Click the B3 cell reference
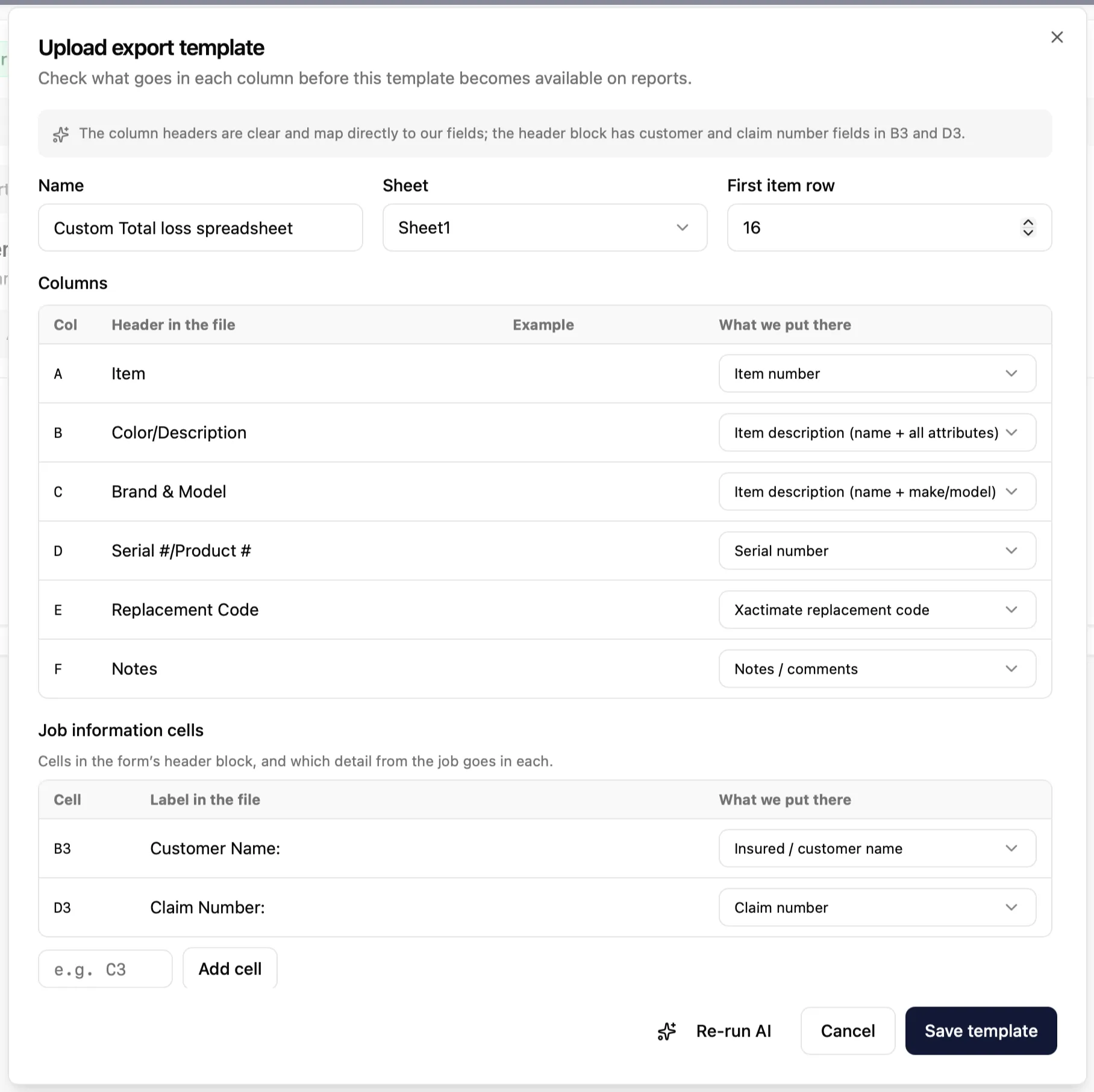 (62, 849)
